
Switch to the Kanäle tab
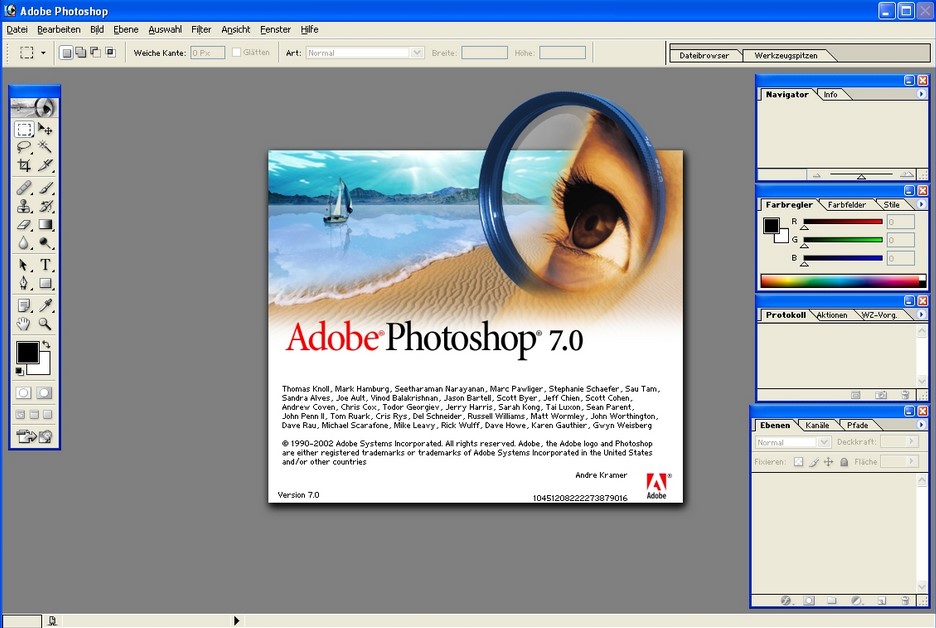coord(818,425)
